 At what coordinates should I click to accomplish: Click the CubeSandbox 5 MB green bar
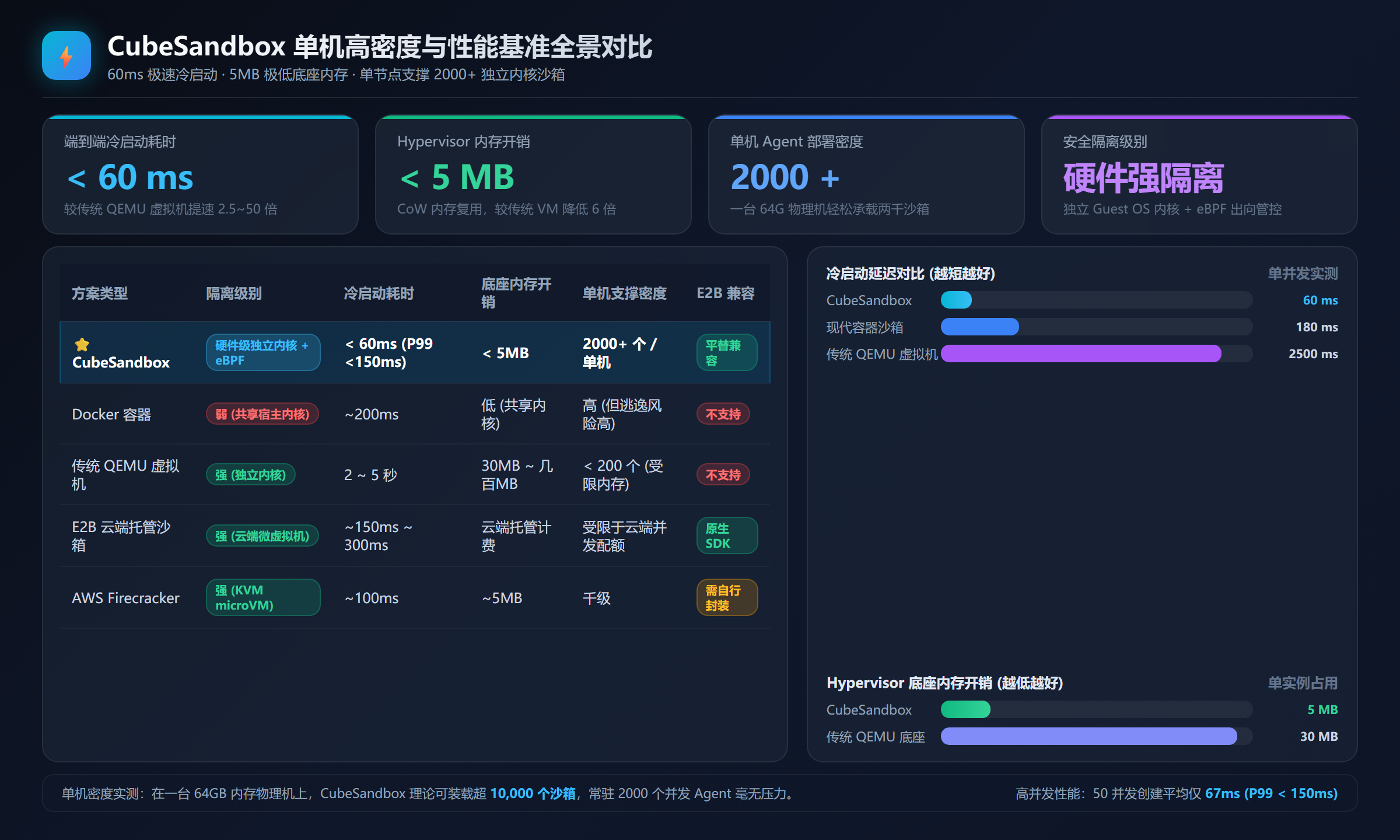pyautogui.click(x=965, y=709)
